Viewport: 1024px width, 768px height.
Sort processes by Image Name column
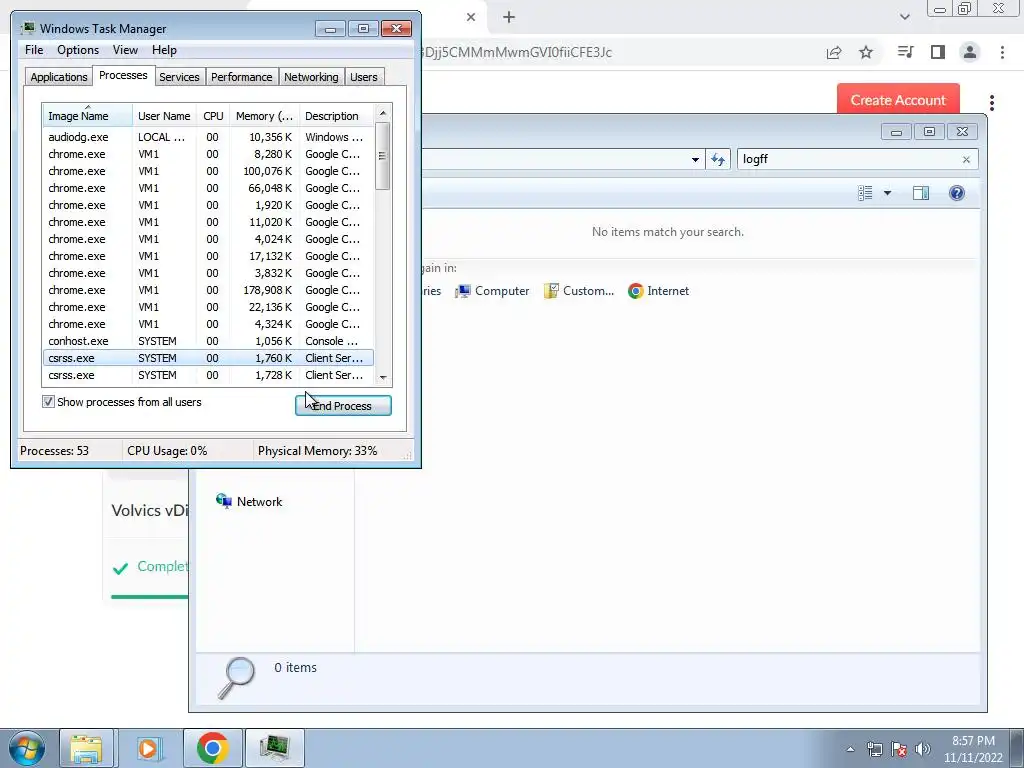88,116
